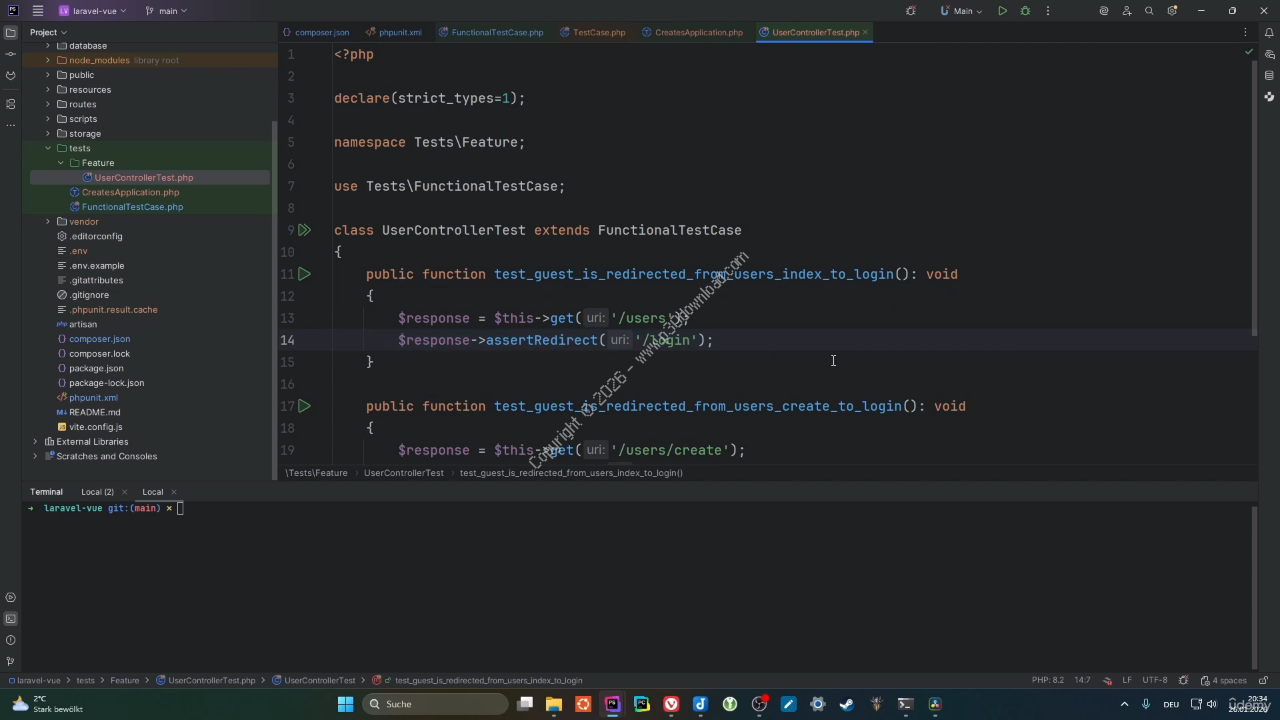Image resolution: width=1280 pixels, height=720 pixels.
Task: Switch to the FunctionalTestCase.php editor tab
Action: (x=496, y=32)
